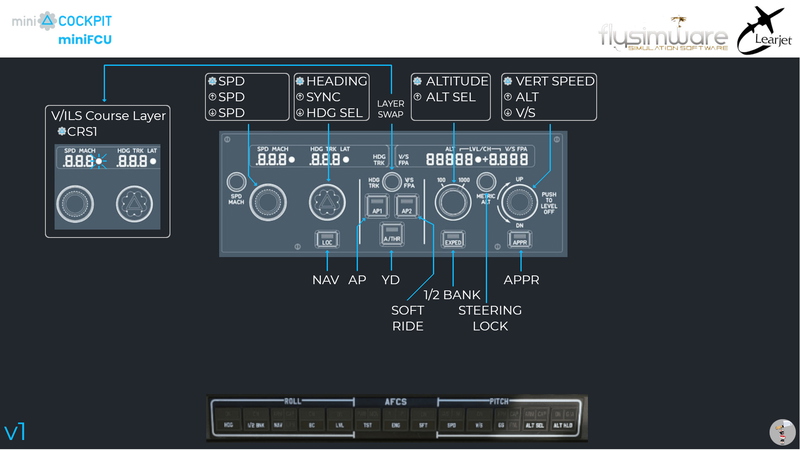
Task: Click the 1/2 BNK annunciator in ROLL section
Action: pos(257,424)
